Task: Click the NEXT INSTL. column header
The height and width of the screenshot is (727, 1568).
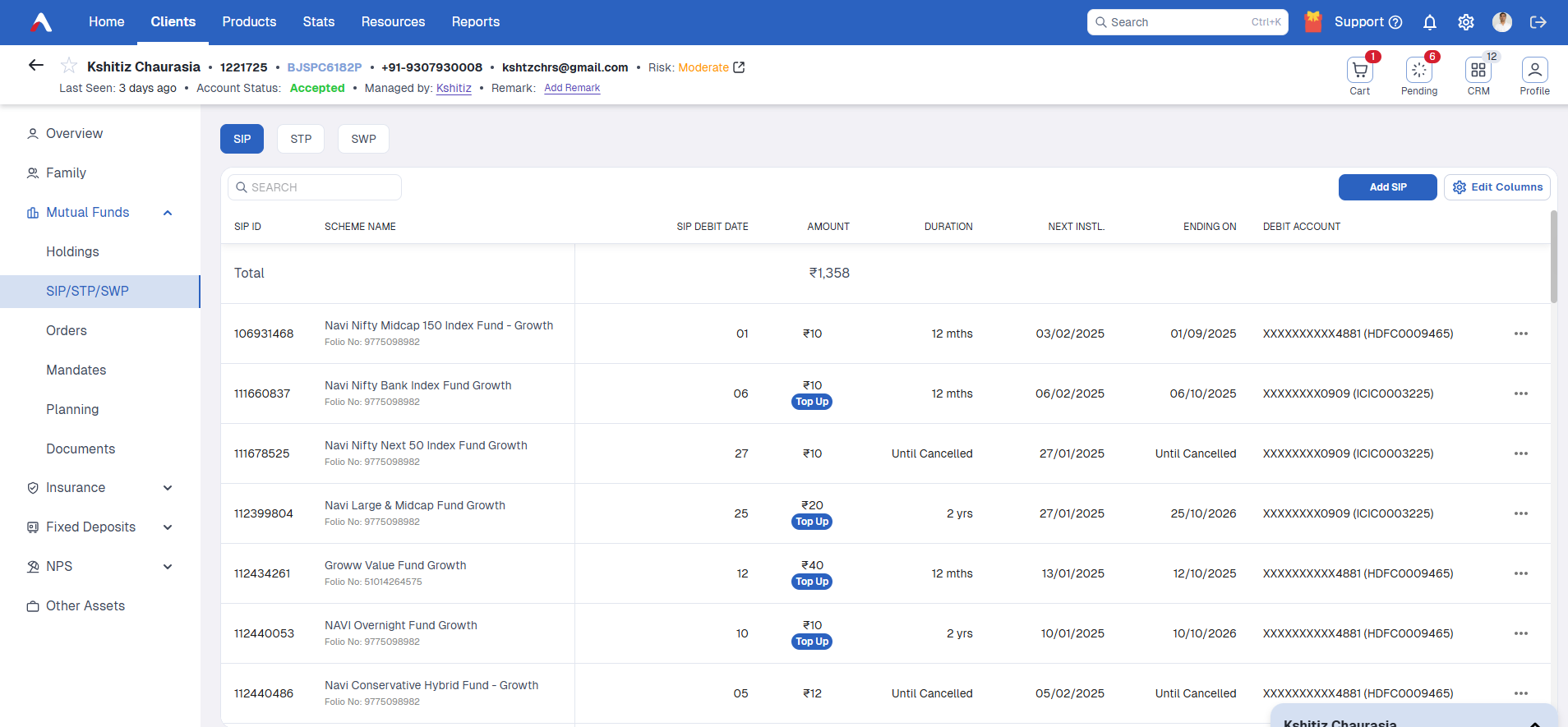Action: (x=1076, y=227)
